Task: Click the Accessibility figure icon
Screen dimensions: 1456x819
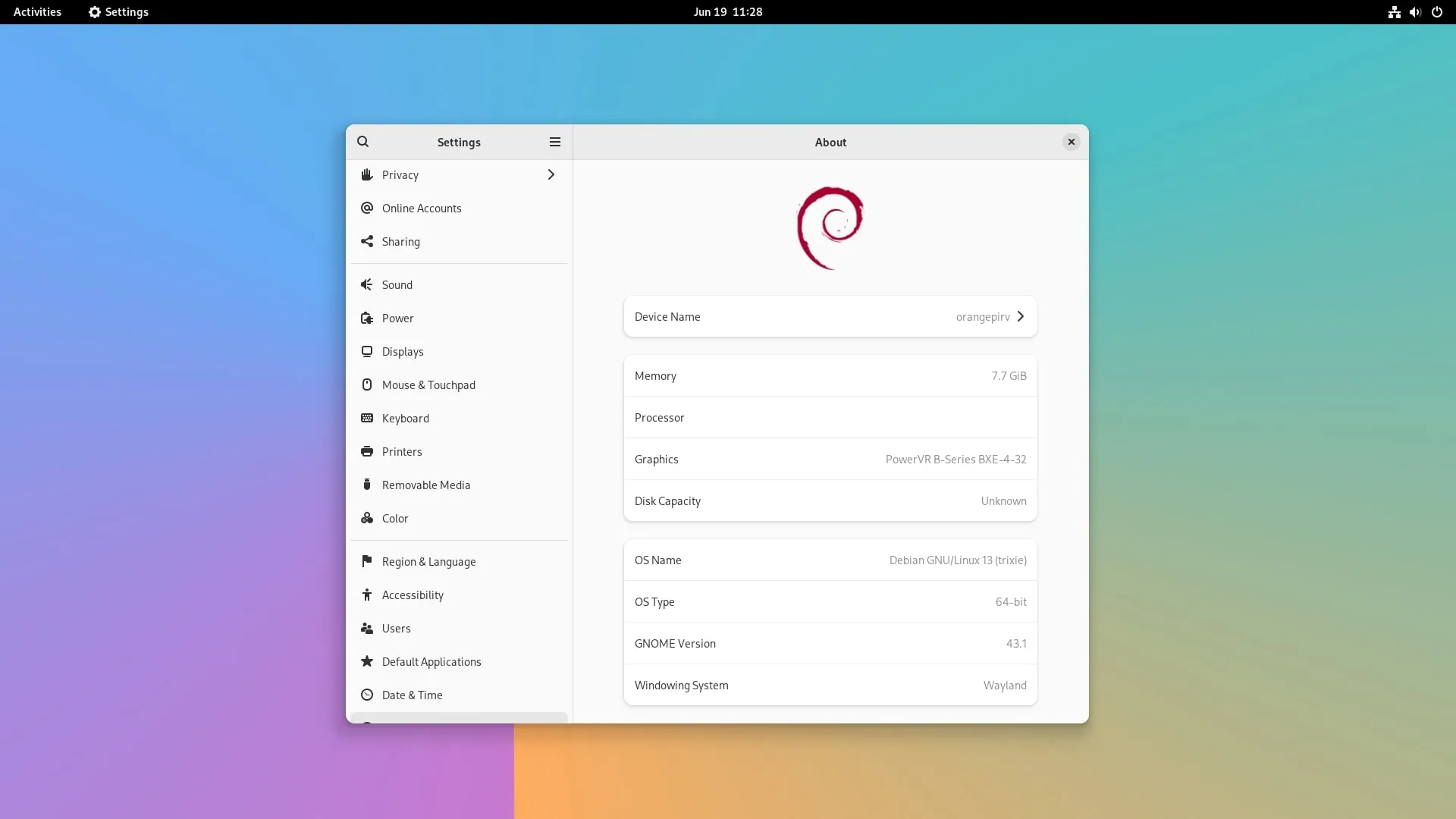Action: coord(367,595)
